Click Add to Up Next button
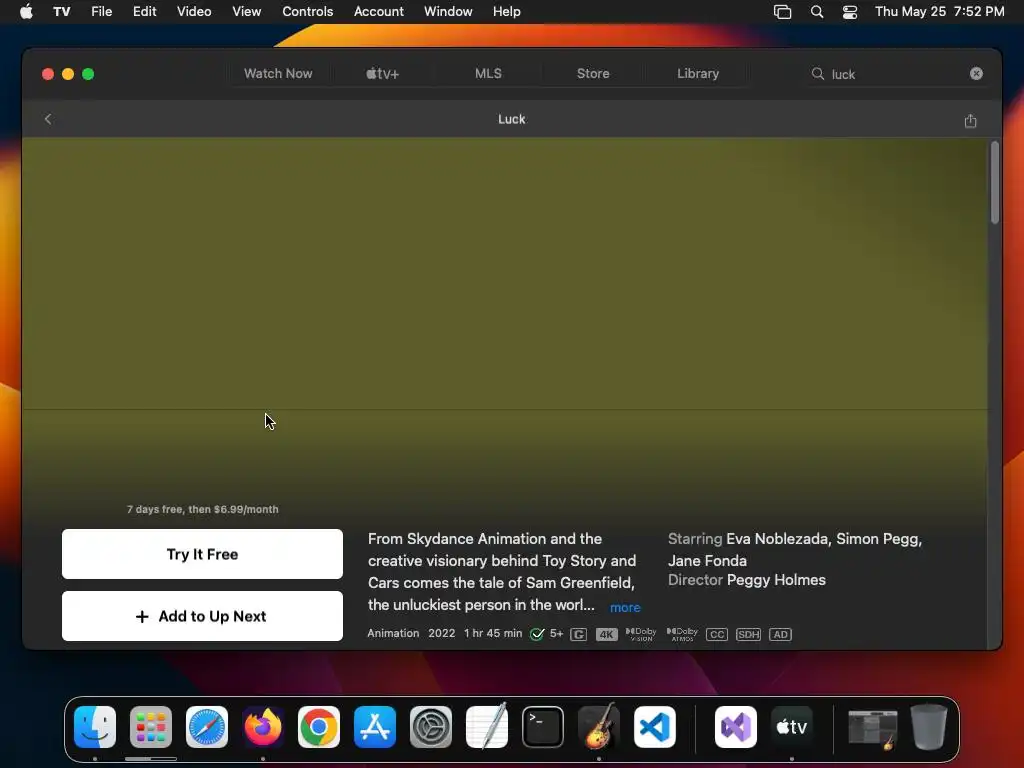The width and height of the screenshot is (1024, 768). click(x=202, y=616)
